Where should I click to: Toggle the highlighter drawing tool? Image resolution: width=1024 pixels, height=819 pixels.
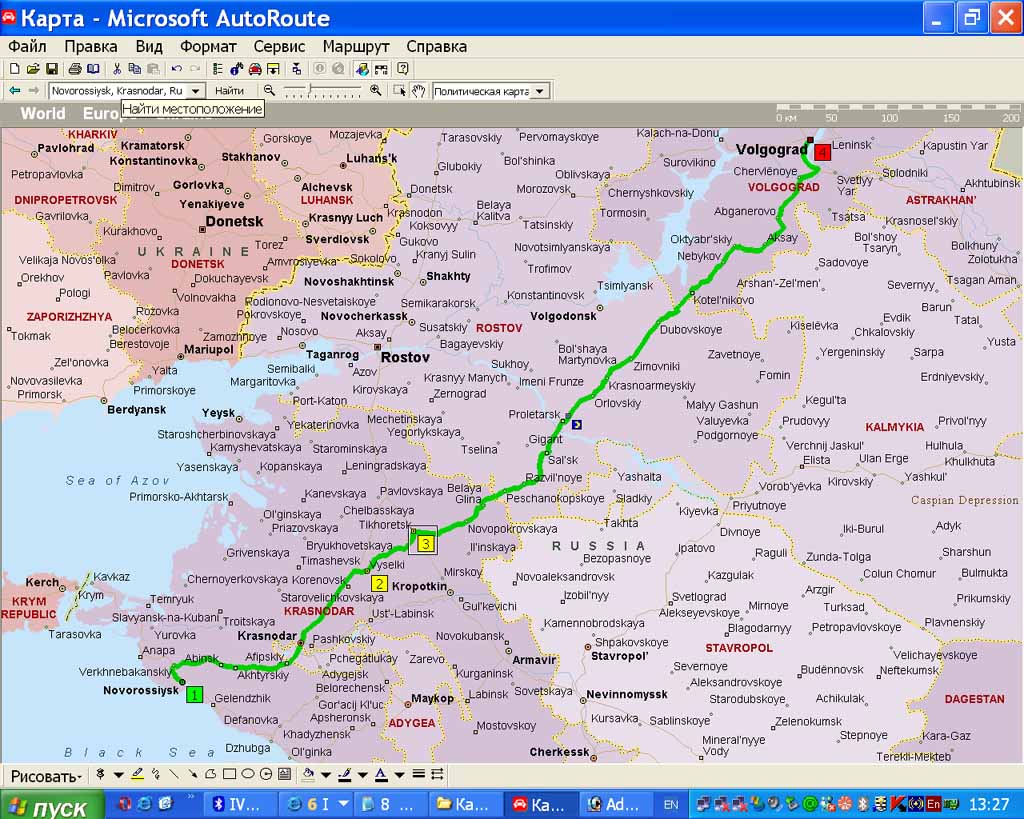137,775
